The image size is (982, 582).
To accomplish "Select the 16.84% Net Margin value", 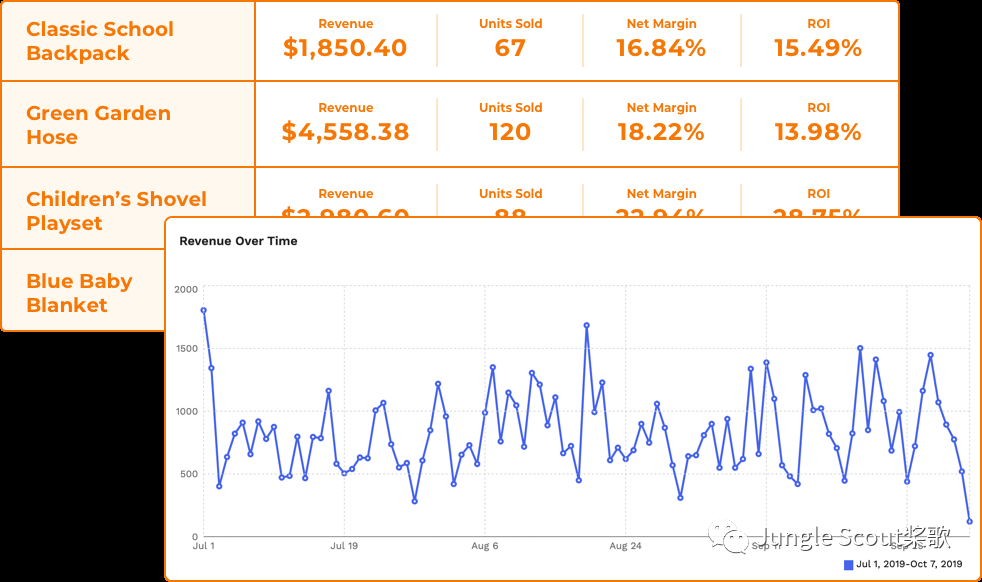I will click(661, 48).
